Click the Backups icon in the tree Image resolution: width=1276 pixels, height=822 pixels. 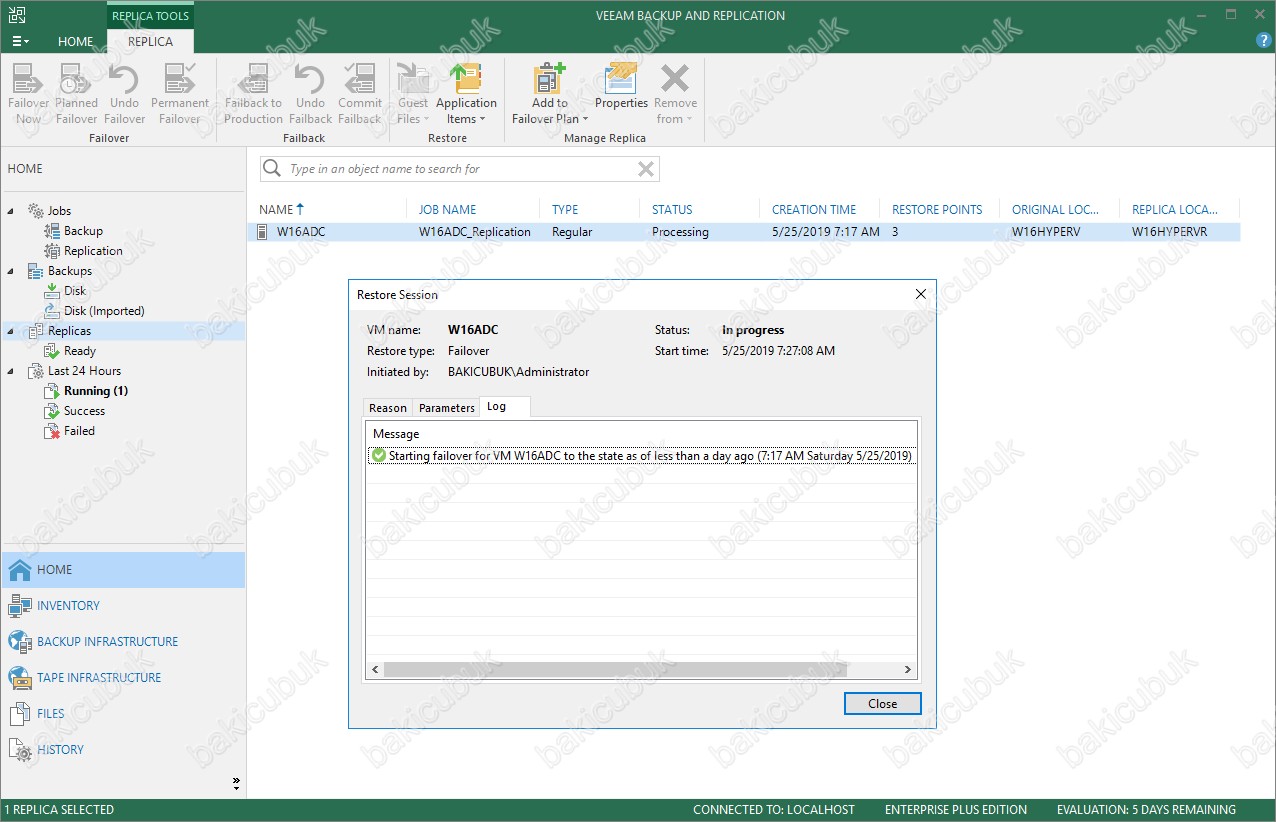tap(35, 271)
